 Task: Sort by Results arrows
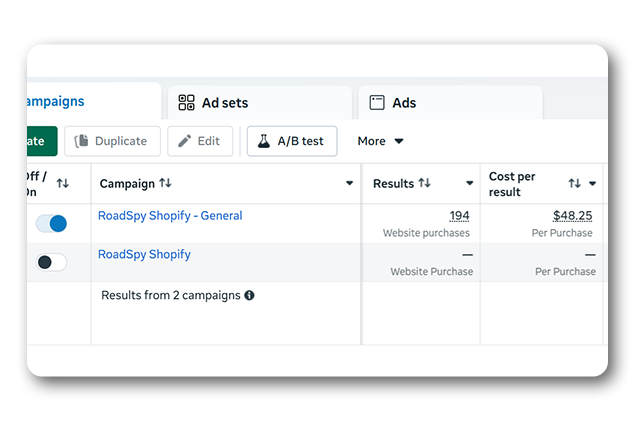click(424, 183)
